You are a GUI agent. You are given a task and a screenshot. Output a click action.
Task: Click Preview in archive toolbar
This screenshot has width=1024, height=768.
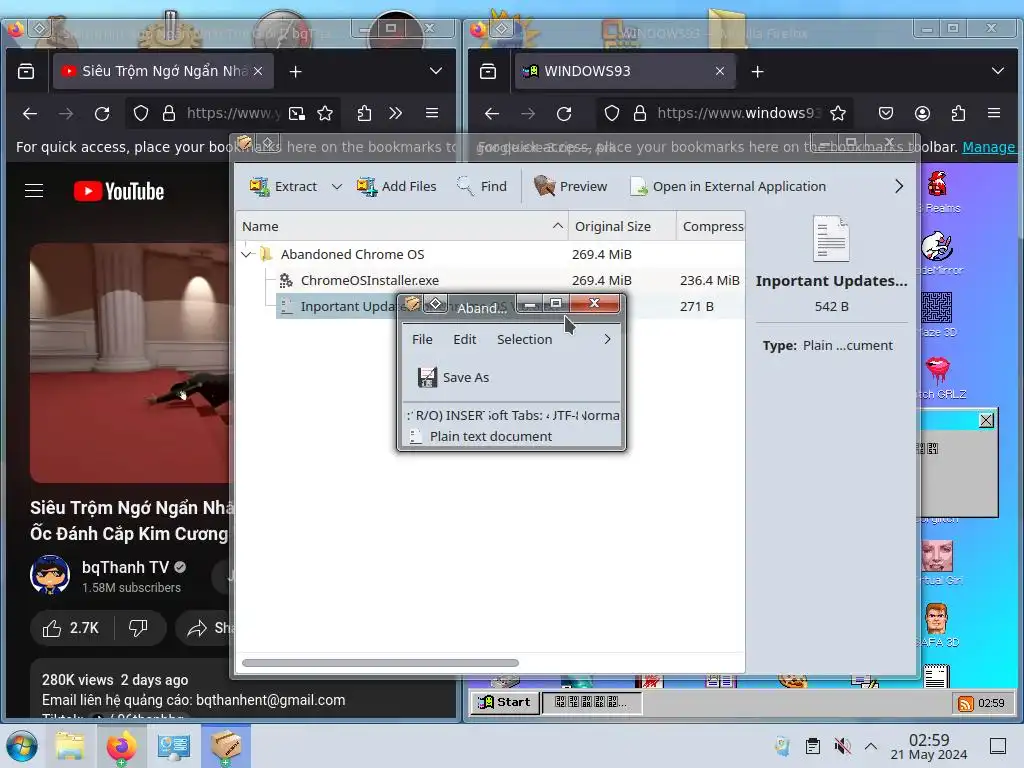(x=571, y=187)
